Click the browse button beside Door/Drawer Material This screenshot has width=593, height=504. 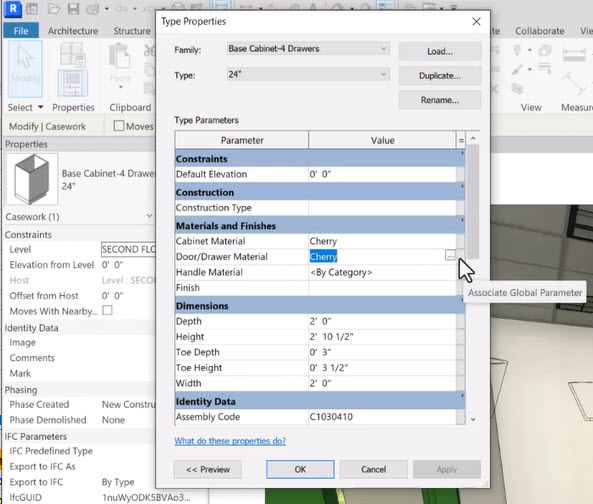click(450, 255)
